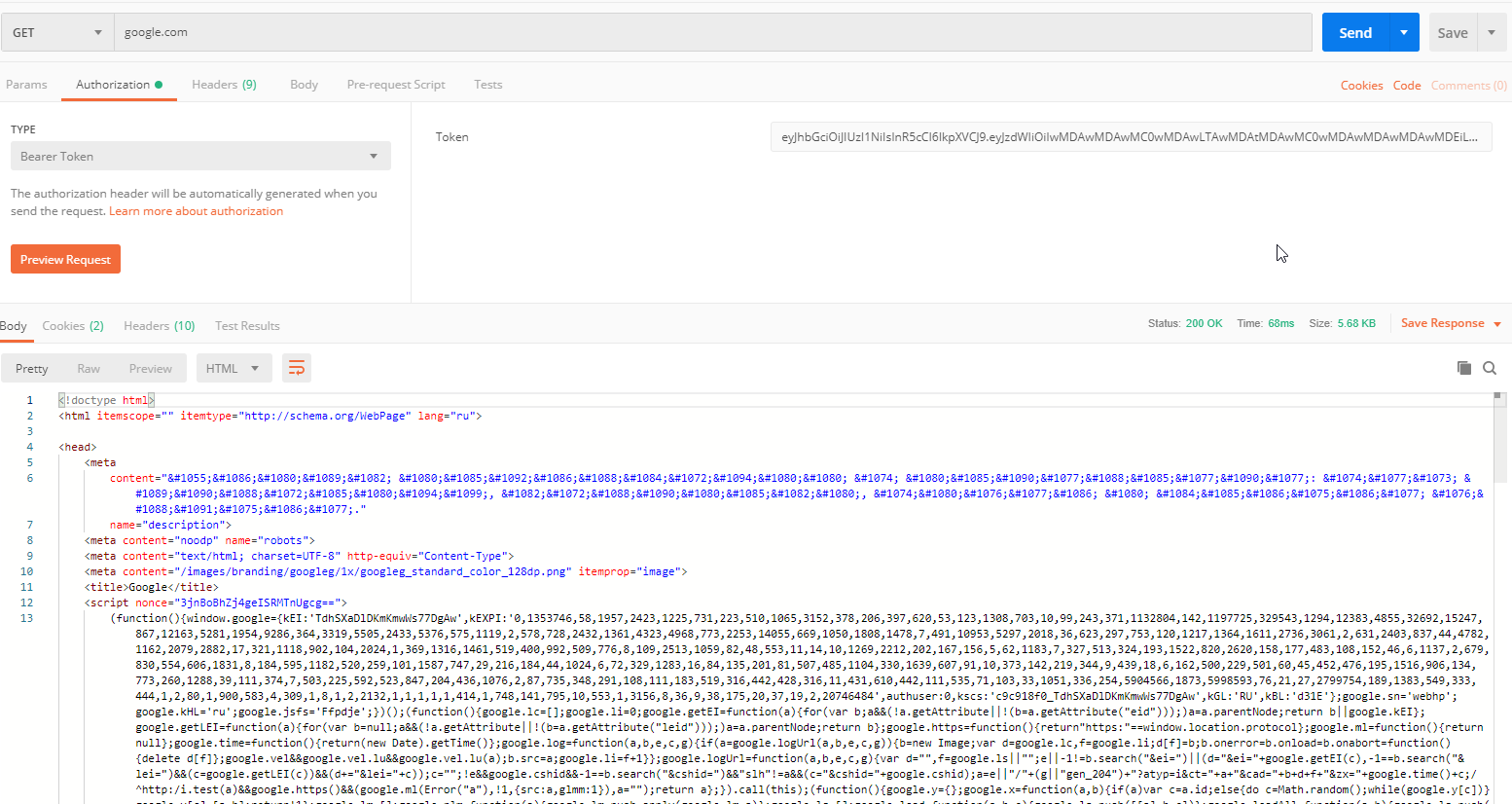Image resolution: width=1512 pixels, height=804 pixels.
Task: Open the GET request method dropdown
Action: click(x=56, y=31)
